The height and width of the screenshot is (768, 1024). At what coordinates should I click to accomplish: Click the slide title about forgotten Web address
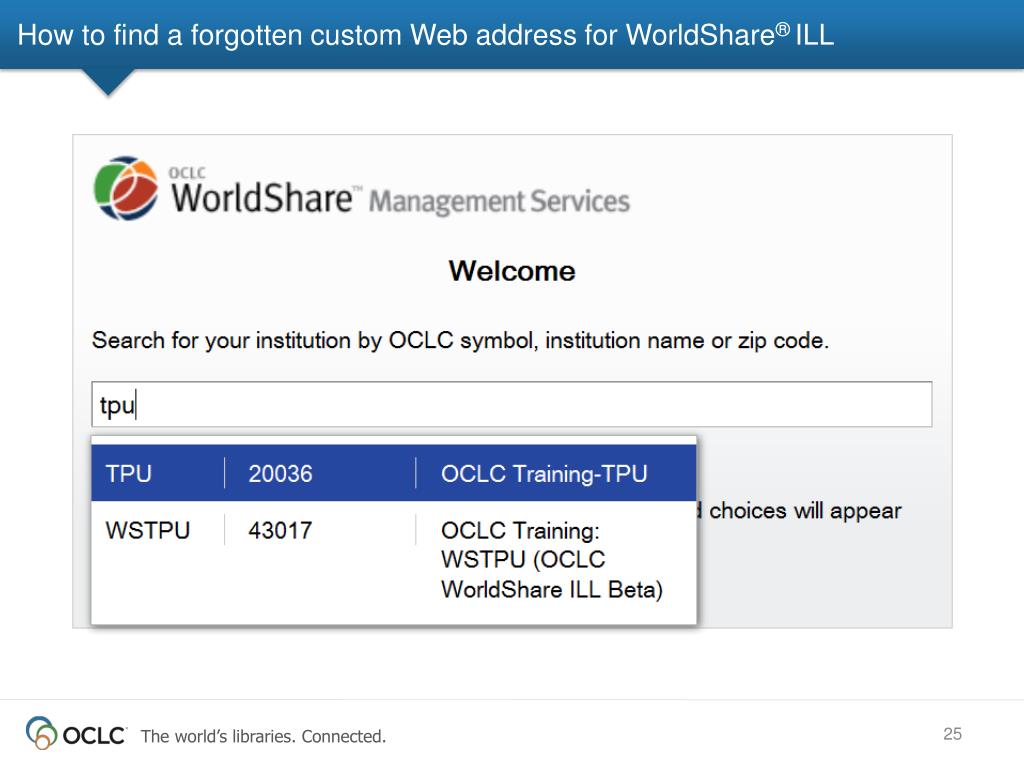coord(425,36)
